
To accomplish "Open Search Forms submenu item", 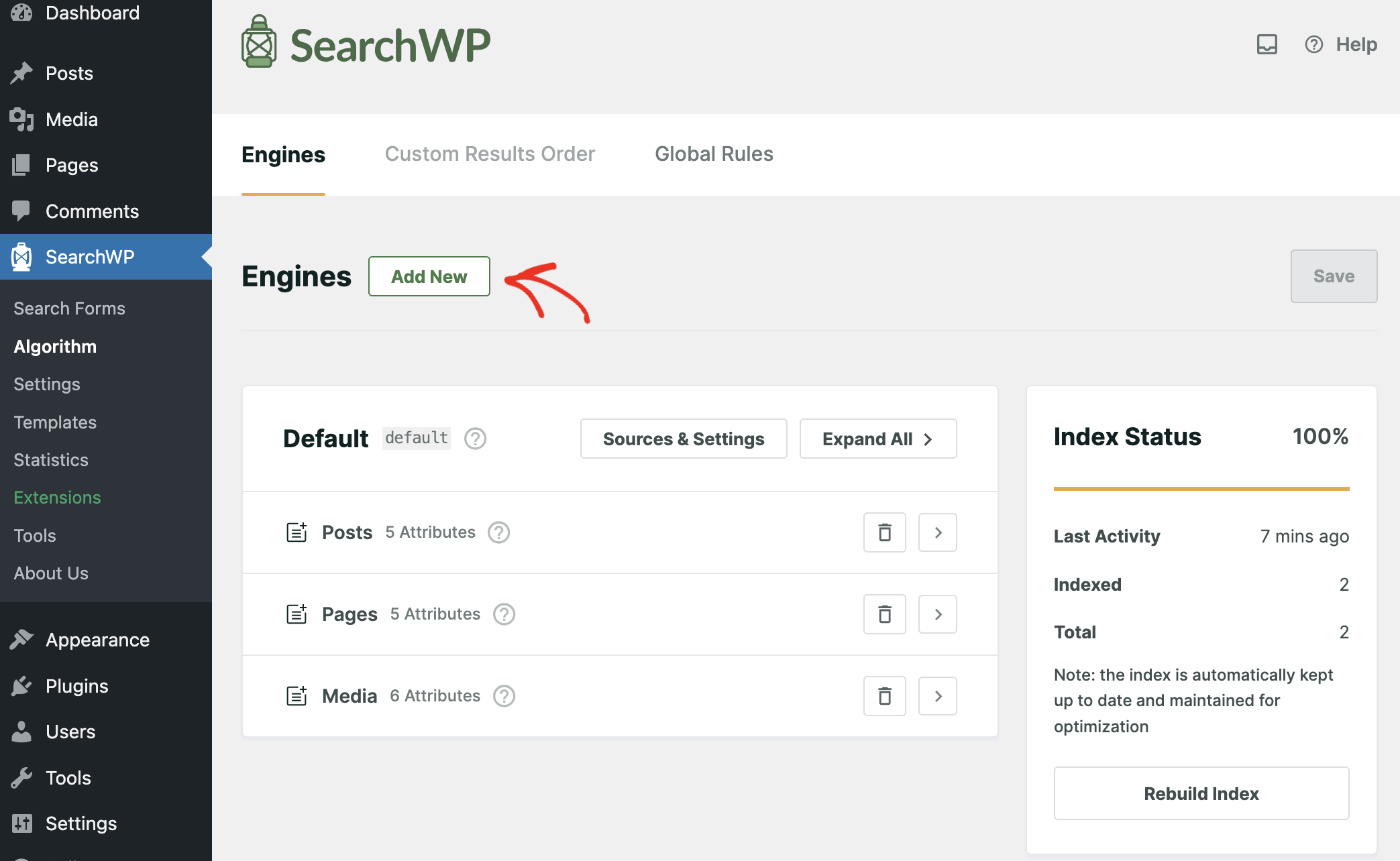I will coord(70,309).
